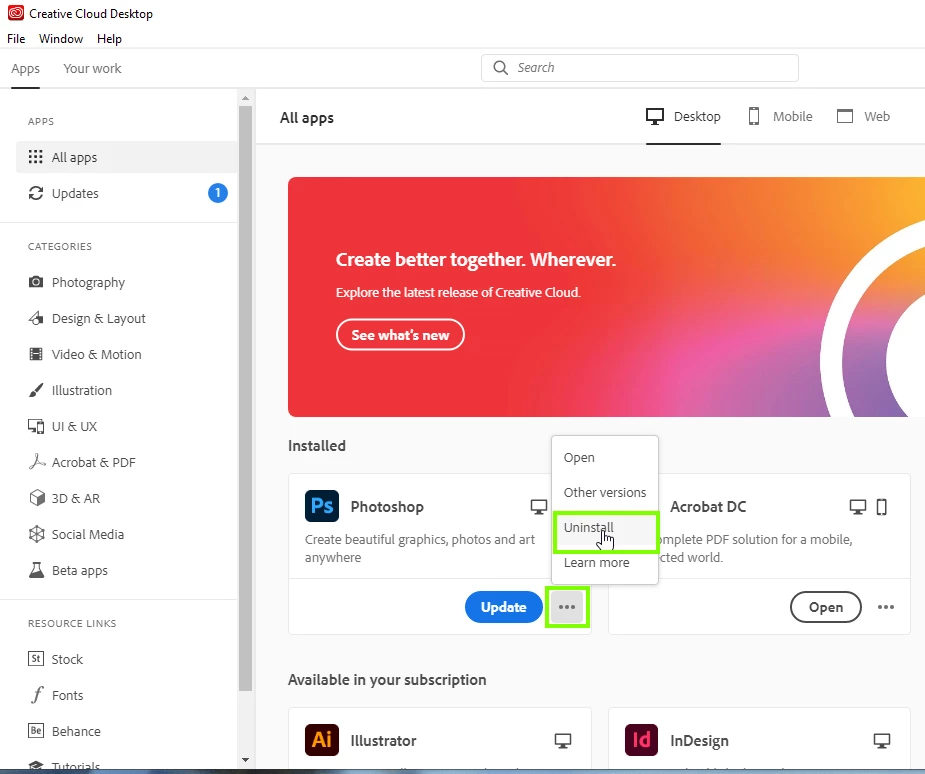925x774 pixels.
Task: Open the Window menu
Action: (61, 39)
